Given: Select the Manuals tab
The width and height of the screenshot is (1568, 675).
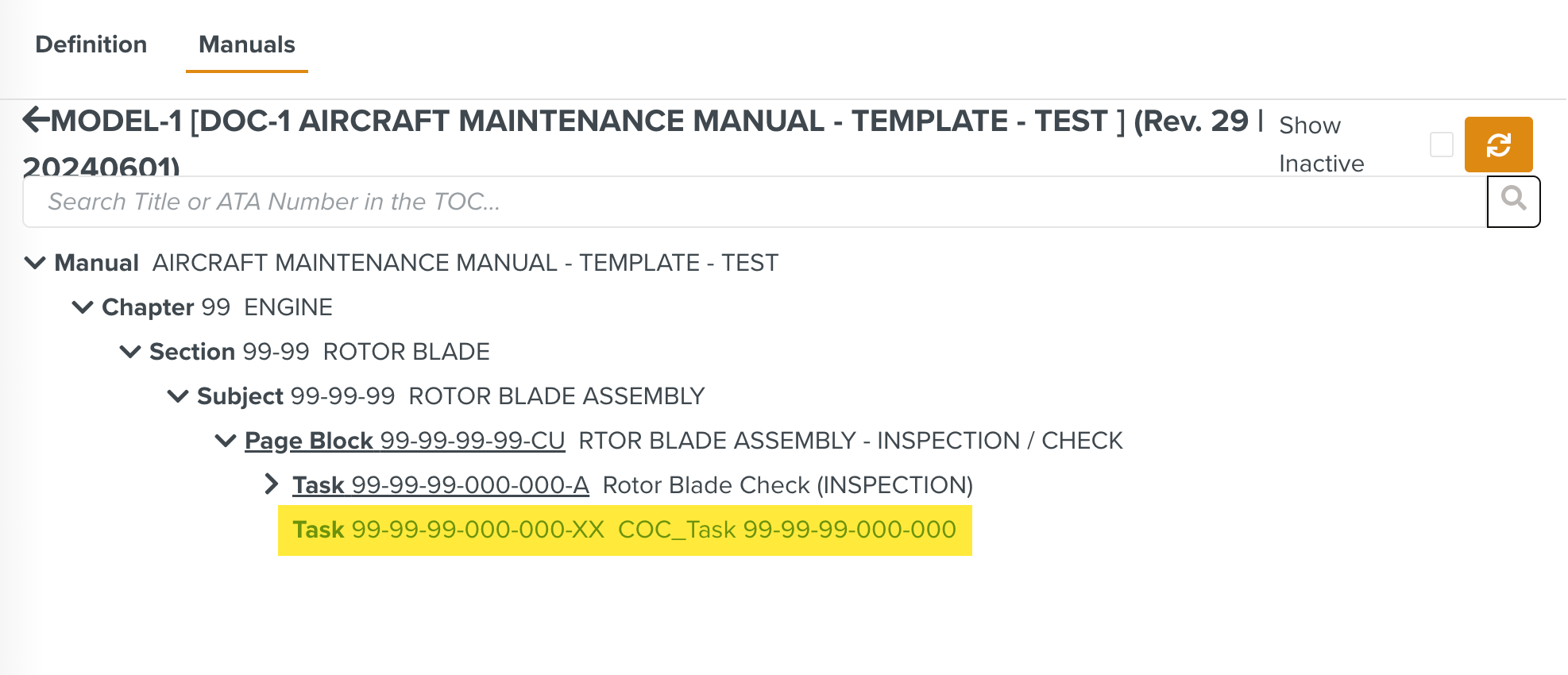Looking at the screenshot, I should coord(246,44).
